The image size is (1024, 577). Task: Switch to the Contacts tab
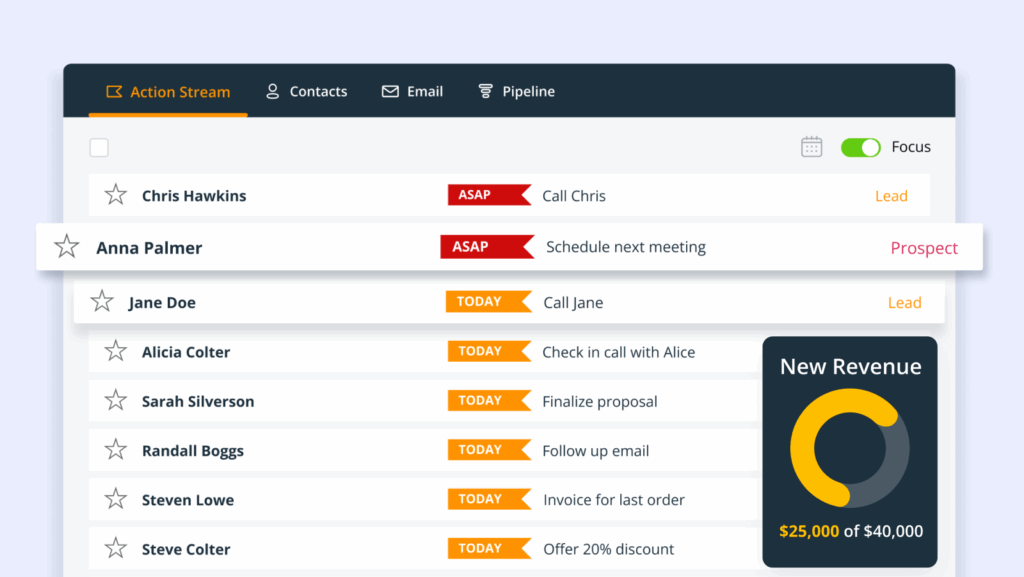pos(306,91)
